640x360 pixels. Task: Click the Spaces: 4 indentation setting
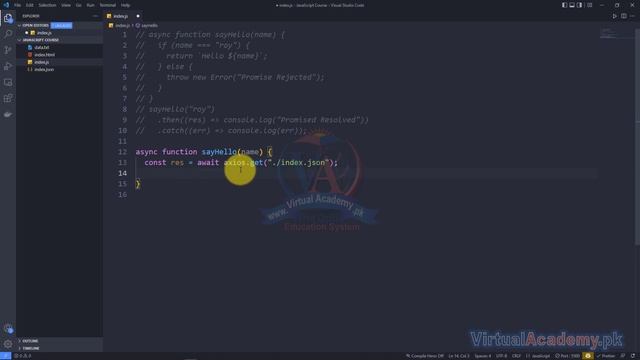[483, 356]
